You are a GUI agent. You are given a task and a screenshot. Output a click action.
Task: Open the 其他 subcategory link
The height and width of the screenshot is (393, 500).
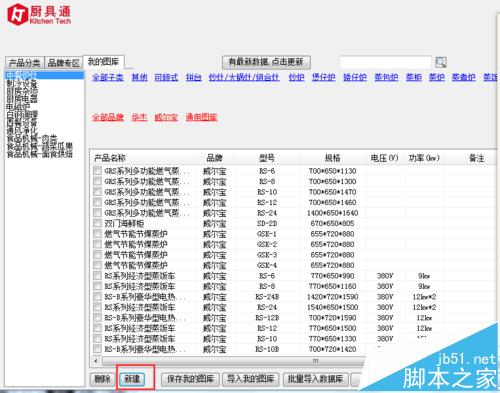(139, 77)
